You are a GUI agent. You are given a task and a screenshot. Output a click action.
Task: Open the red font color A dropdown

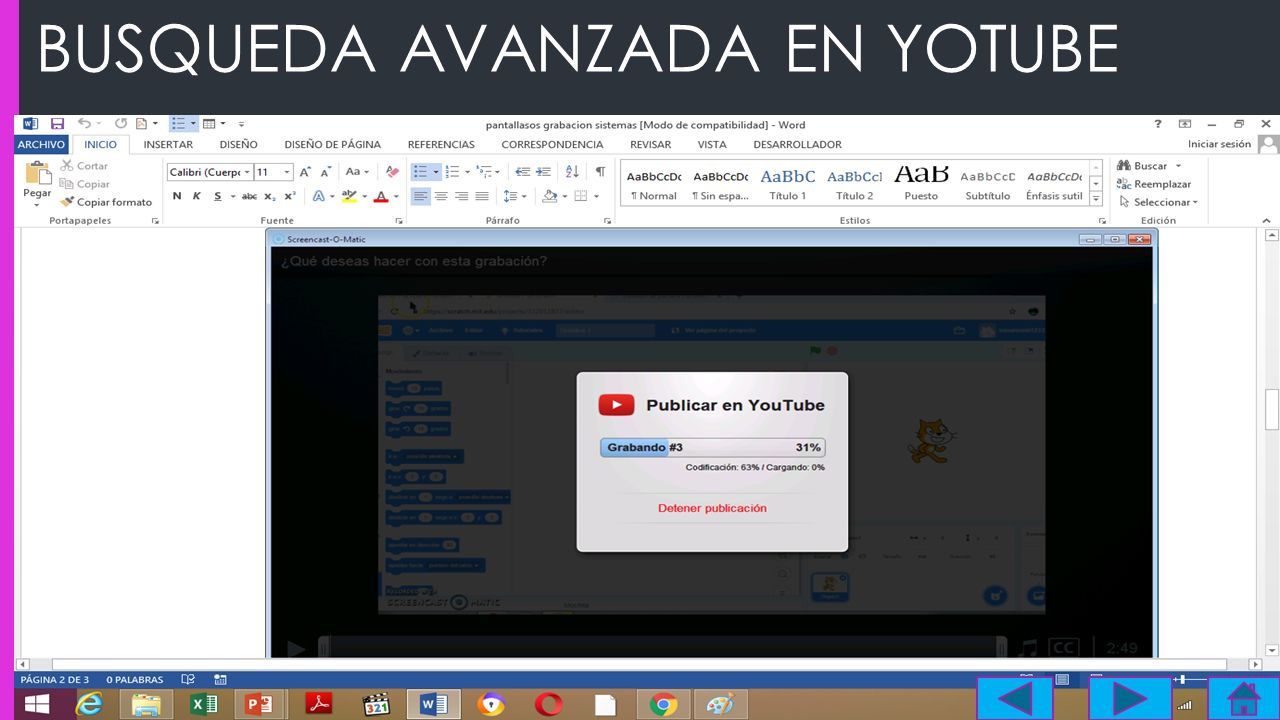[x=396, y=196]
